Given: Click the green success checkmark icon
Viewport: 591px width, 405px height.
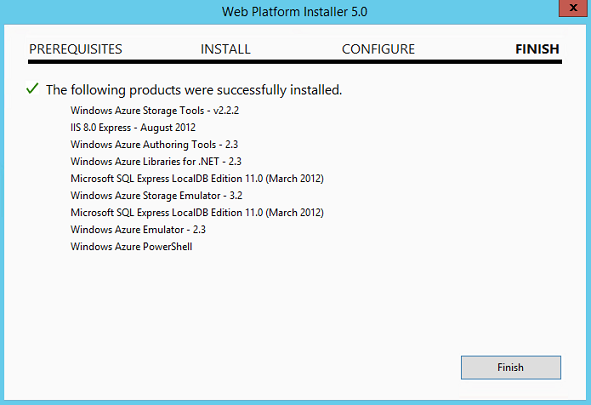Looking at the screenshot, I should 32,89.
